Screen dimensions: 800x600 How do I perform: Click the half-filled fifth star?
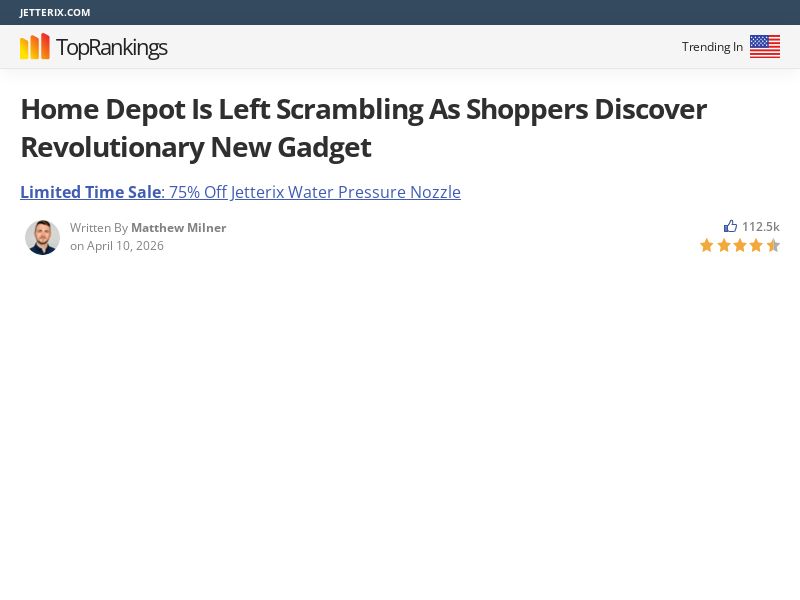click(773, 245)
